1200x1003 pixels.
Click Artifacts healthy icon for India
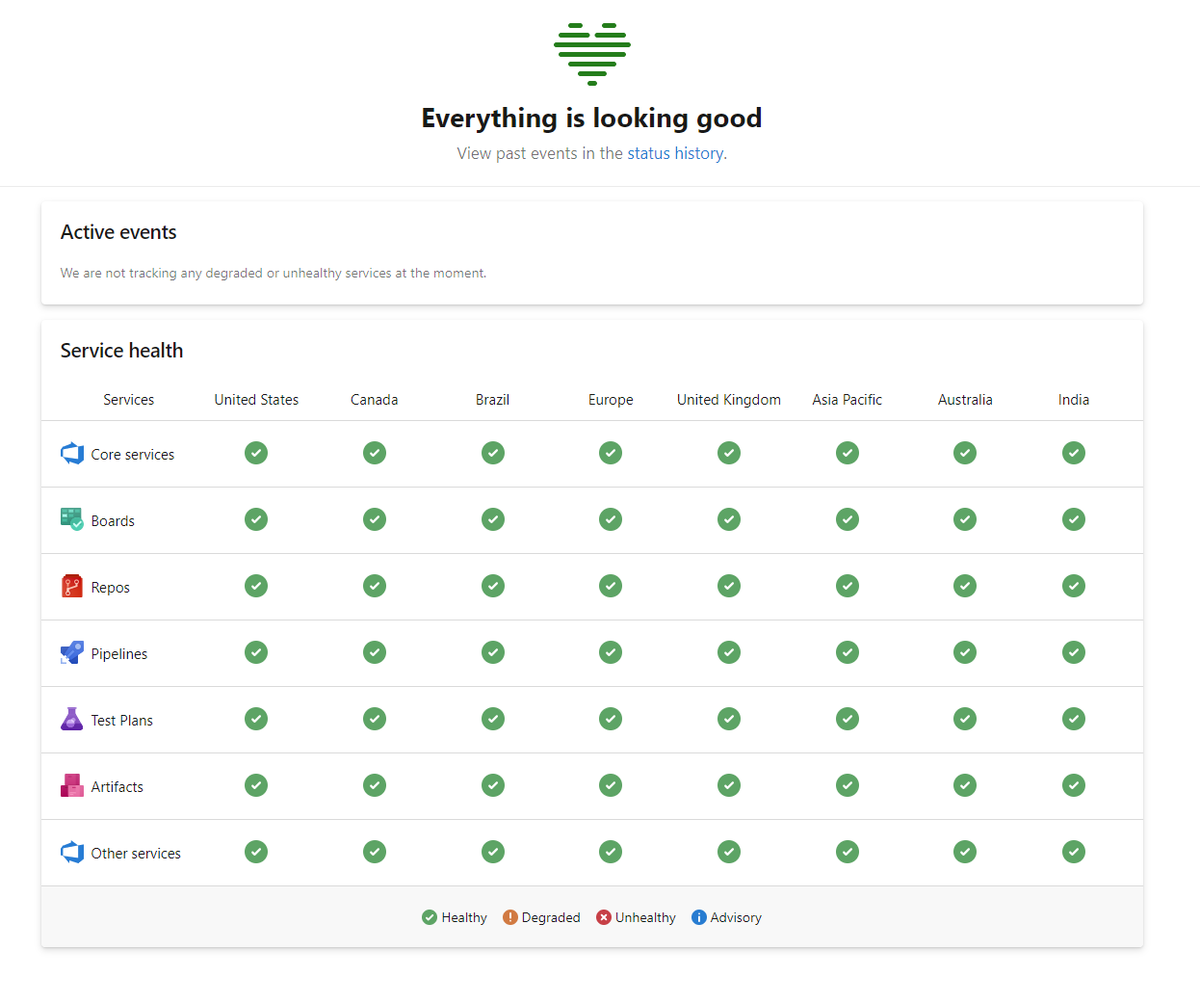tap(1074, 785)
